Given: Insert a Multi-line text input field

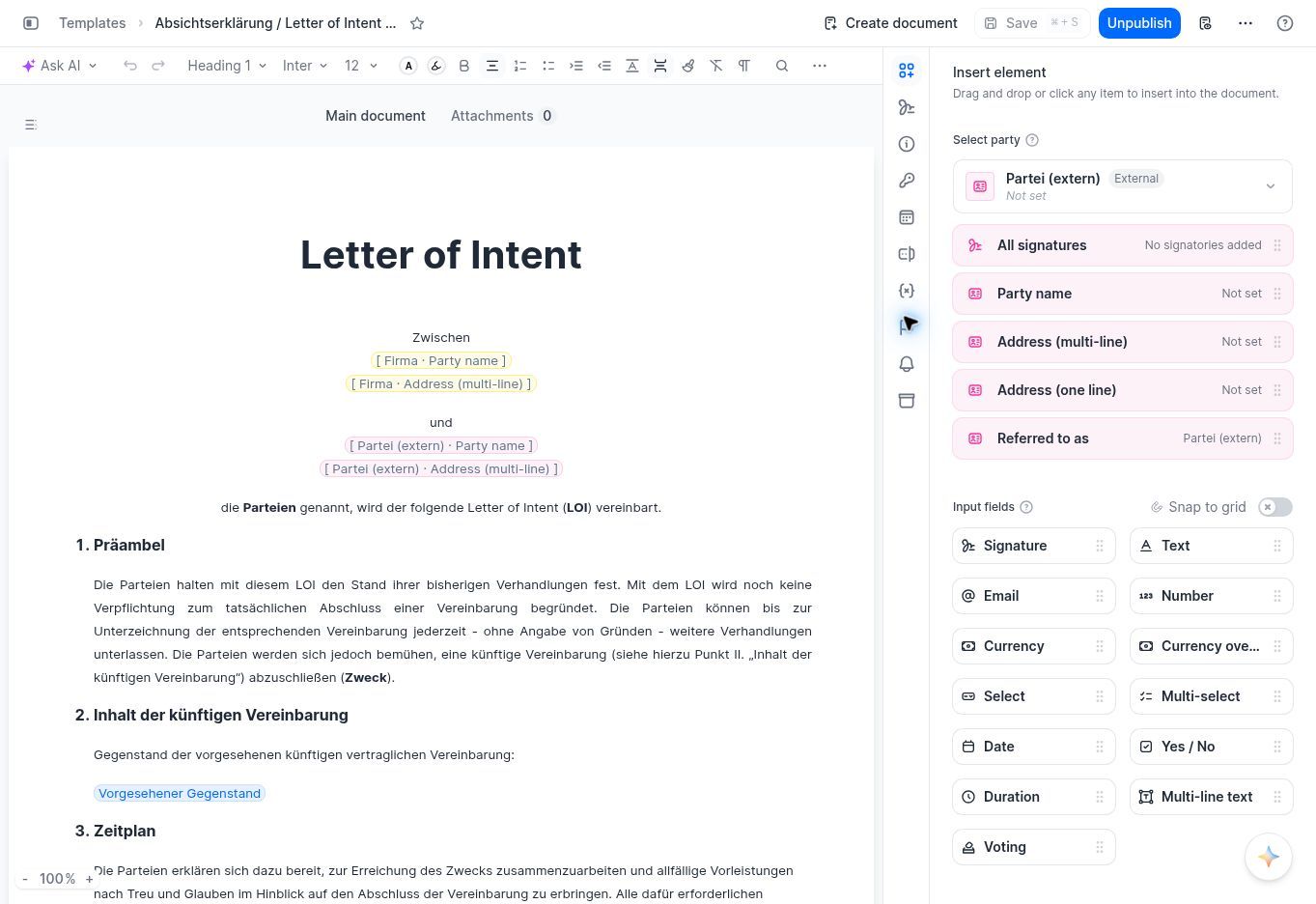Looking at the screenshot, I should tap(1212, 797).
